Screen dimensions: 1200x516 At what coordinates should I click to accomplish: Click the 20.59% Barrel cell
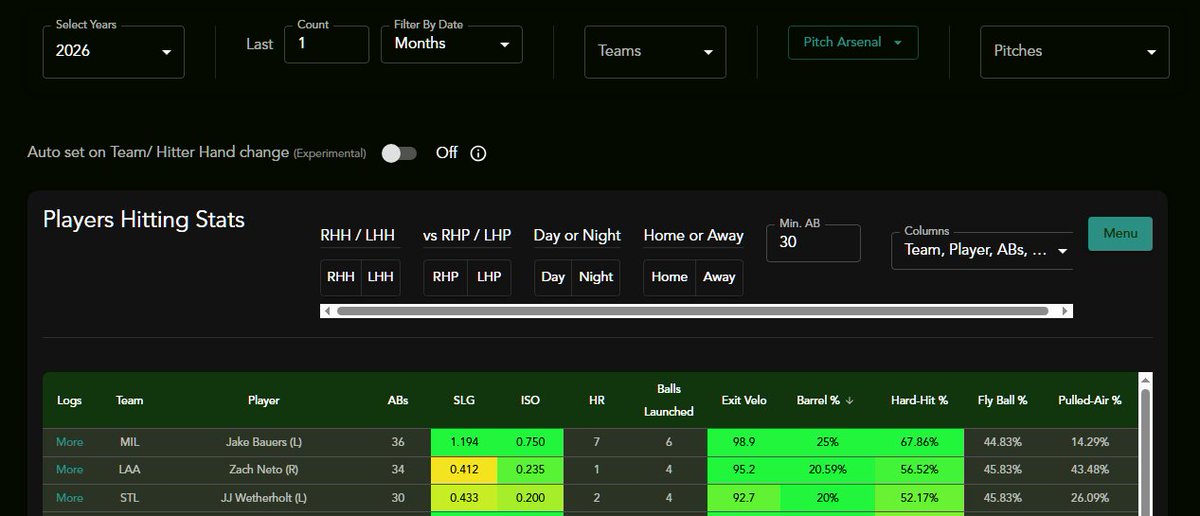pos(828,469)
